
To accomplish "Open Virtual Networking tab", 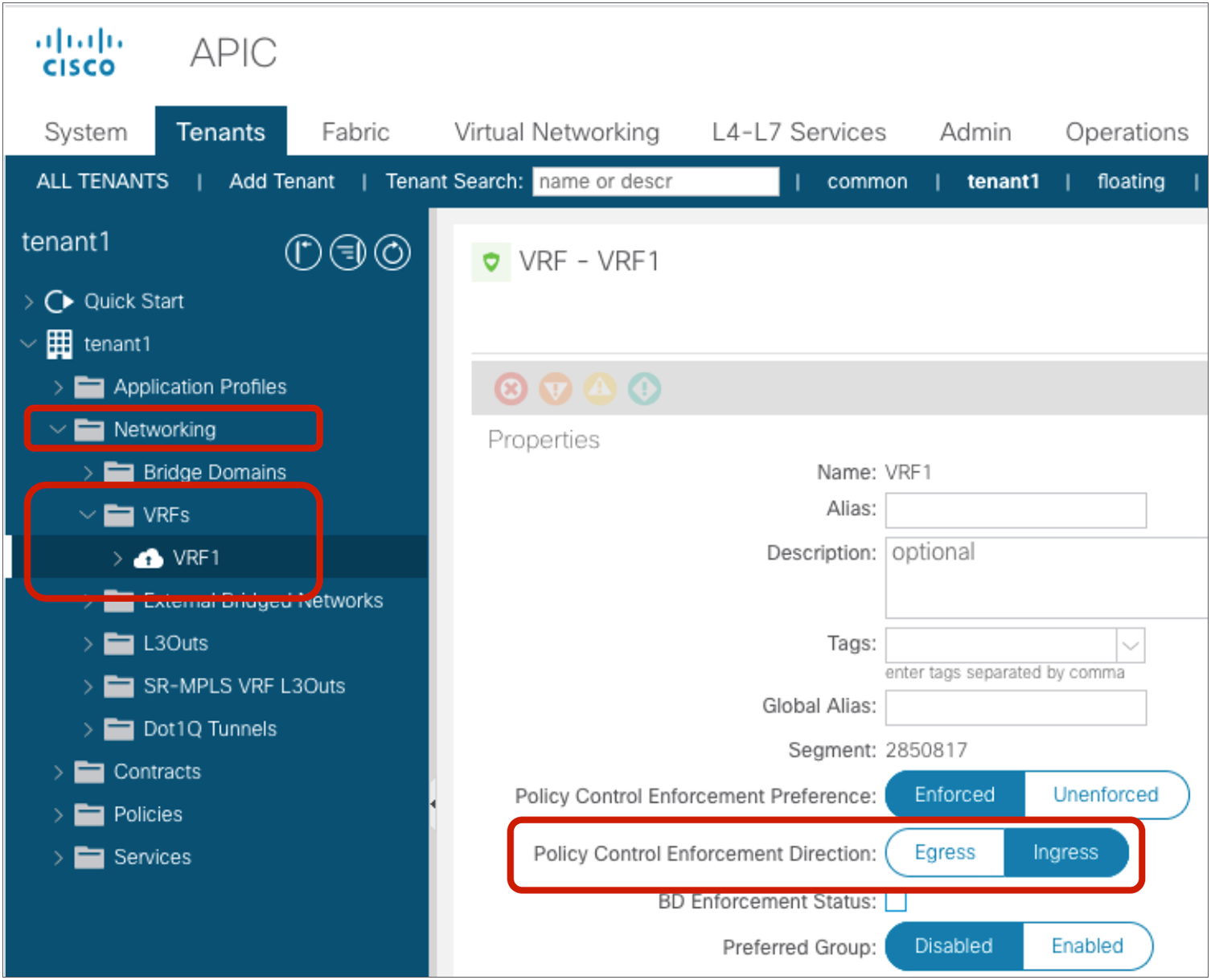I will 556,132.
